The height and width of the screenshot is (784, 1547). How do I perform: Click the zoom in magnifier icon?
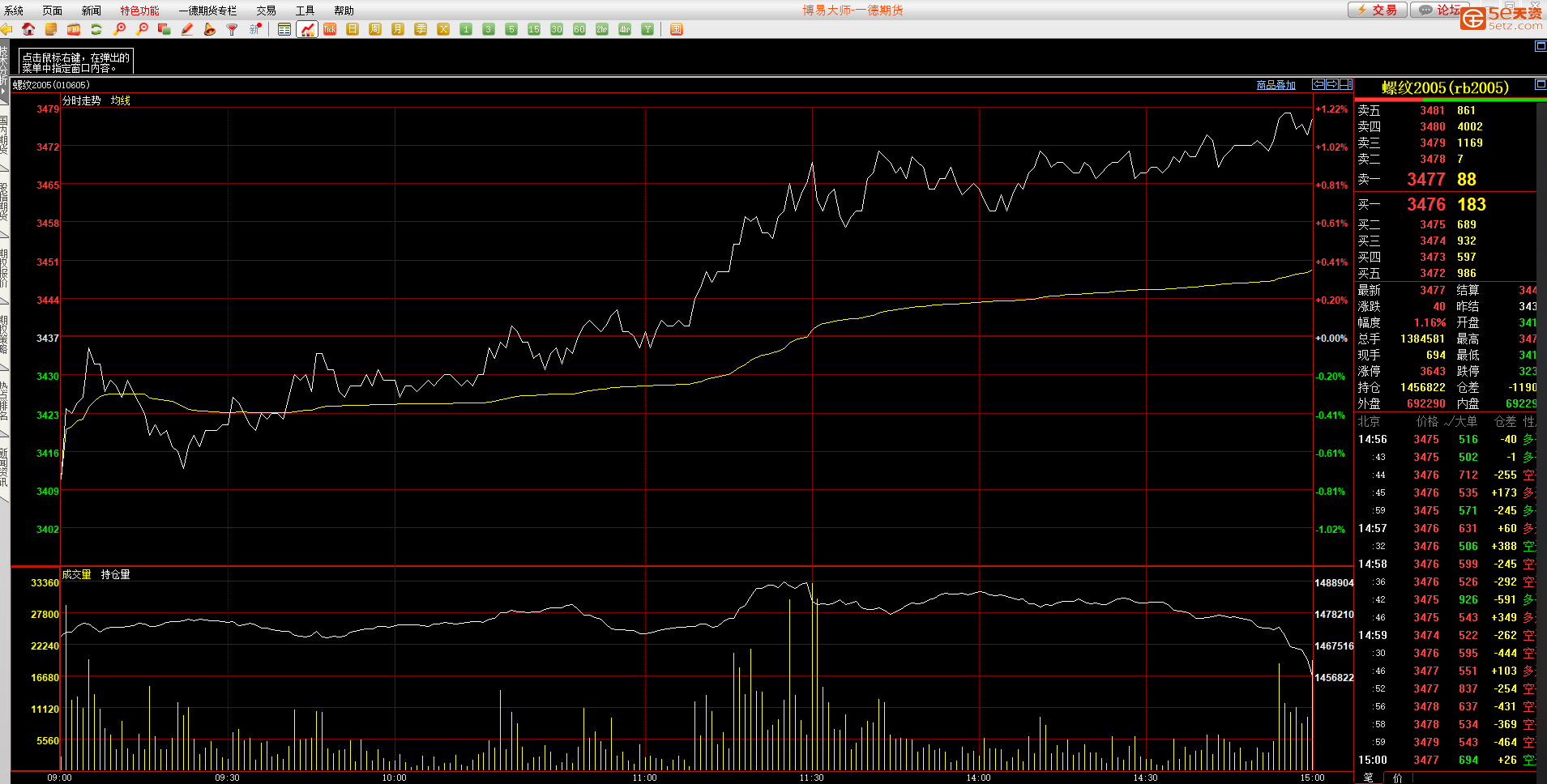(119, 29)
